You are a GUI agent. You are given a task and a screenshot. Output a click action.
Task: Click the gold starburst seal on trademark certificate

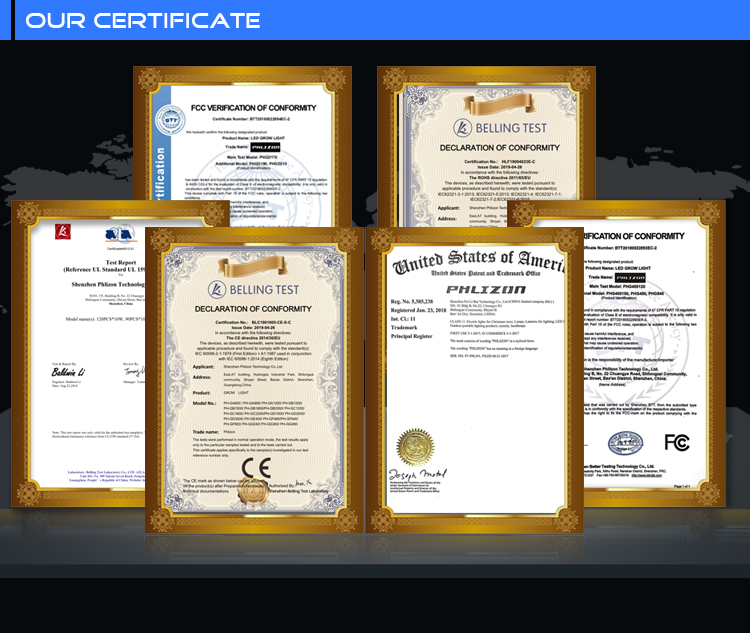[415, 447]
